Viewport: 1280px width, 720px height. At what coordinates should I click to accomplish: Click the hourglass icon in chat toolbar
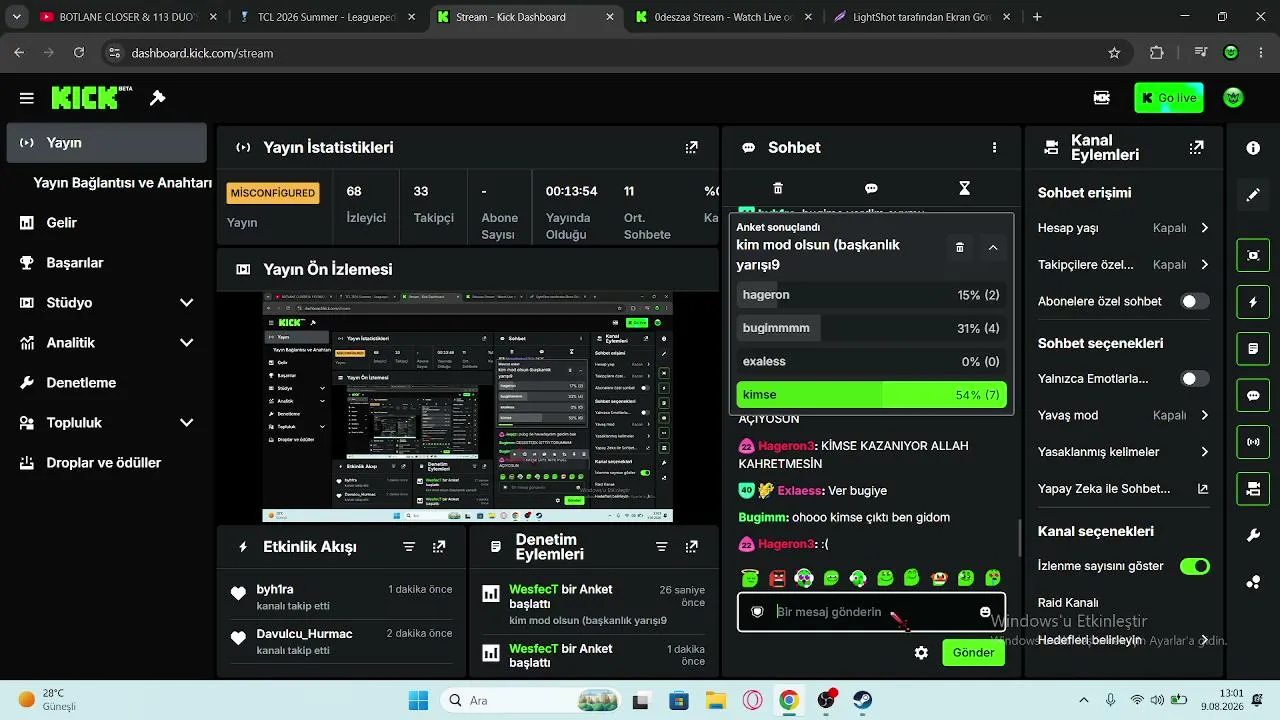tap(964, 188)
